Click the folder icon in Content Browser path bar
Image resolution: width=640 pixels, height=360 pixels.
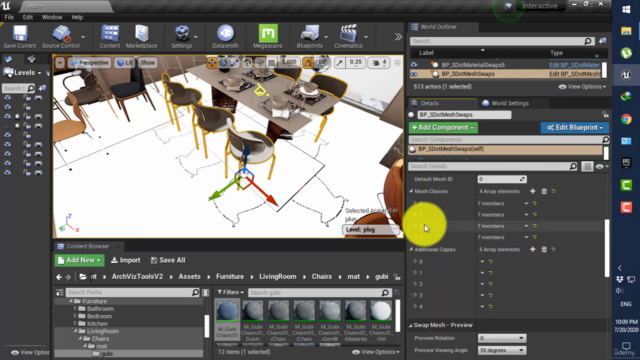[83, 277]
